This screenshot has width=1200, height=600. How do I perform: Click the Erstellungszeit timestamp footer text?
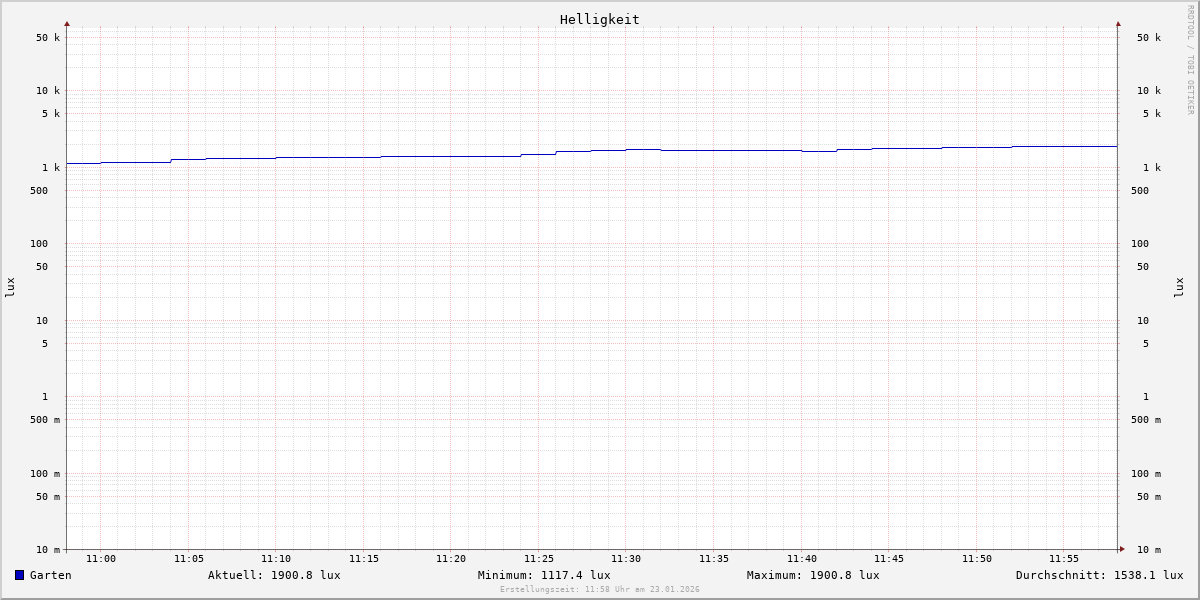[599, 590]
